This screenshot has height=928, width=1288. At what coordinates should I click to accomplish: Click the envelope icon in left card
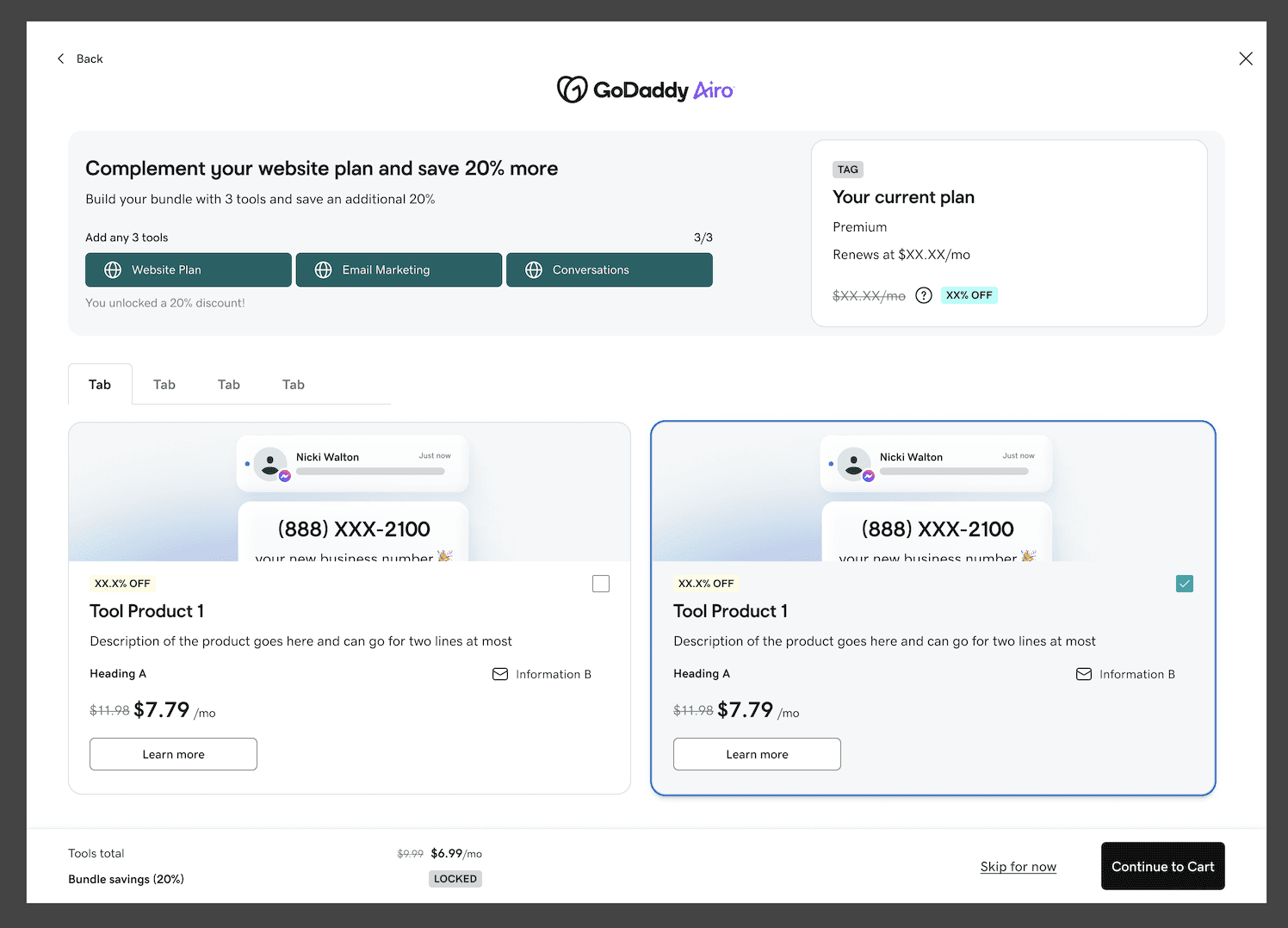500,674
